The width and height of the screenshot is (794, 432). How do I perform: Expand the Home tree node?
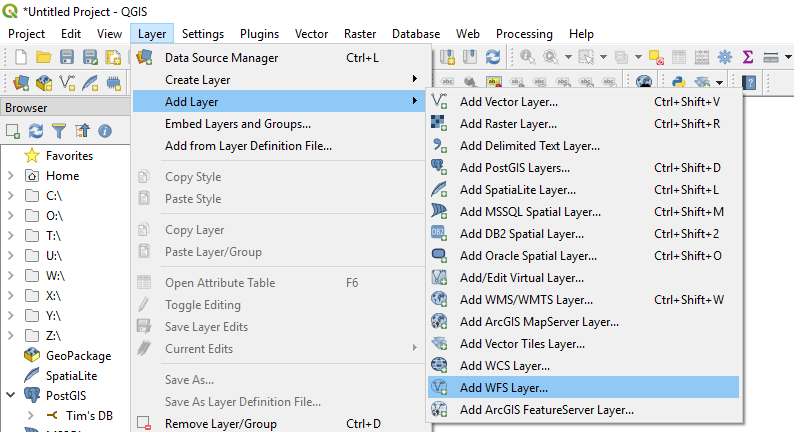coord(11,176)
